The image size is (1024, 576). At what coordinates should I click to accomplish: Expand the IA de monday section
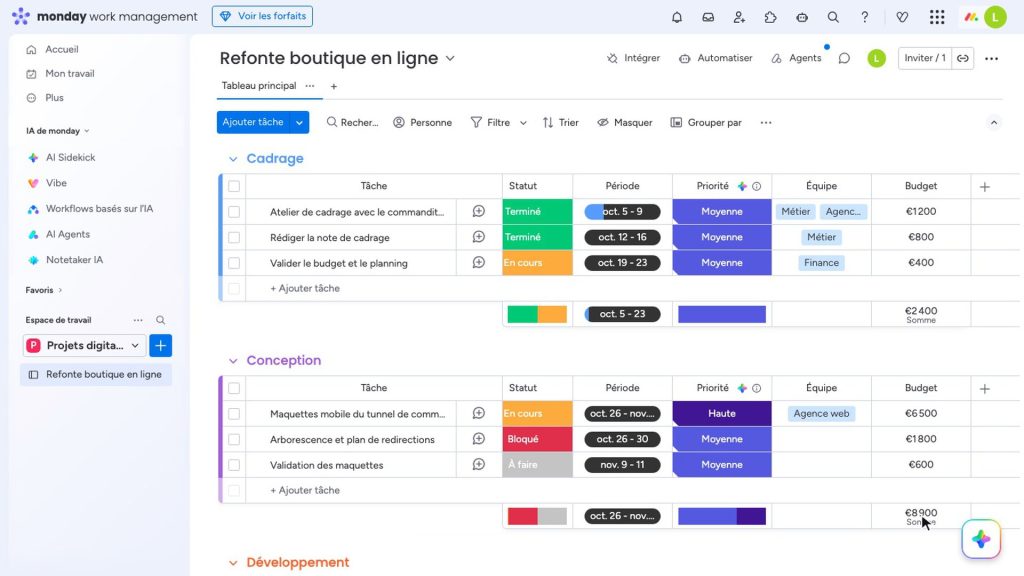tap(57, 131)
